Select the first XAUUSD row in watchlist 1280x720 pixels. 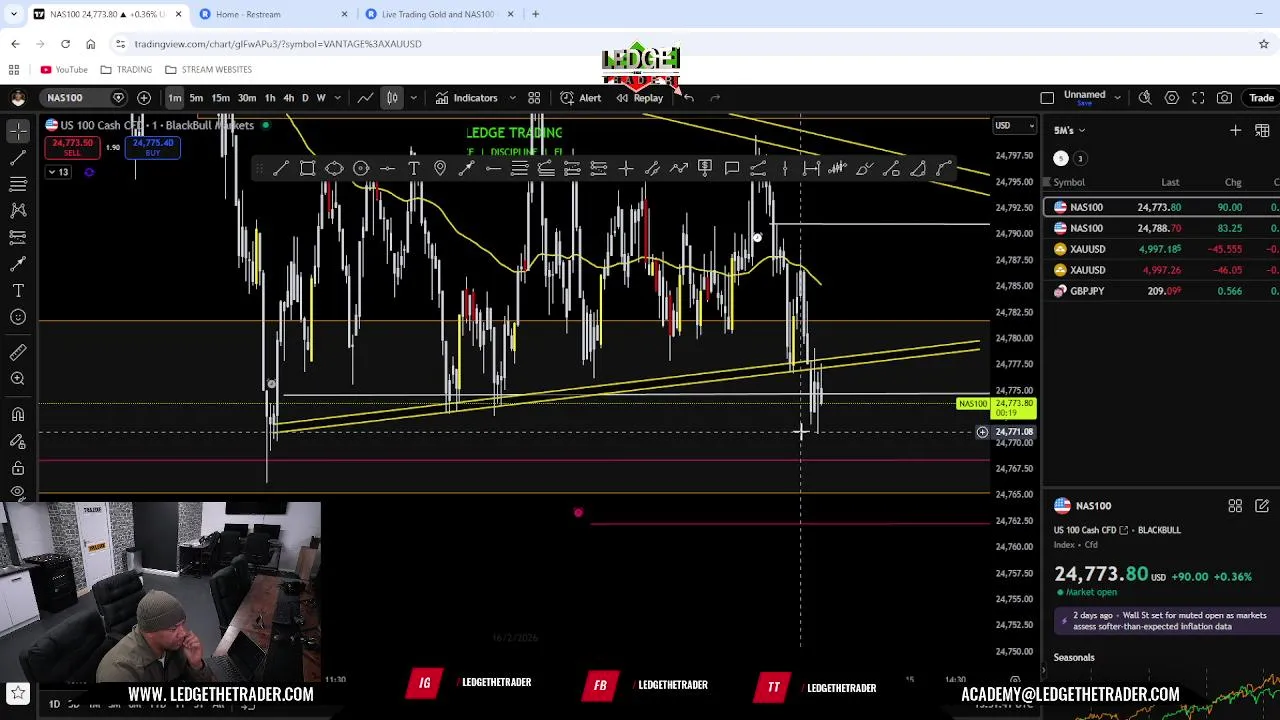pos(1161,249)
